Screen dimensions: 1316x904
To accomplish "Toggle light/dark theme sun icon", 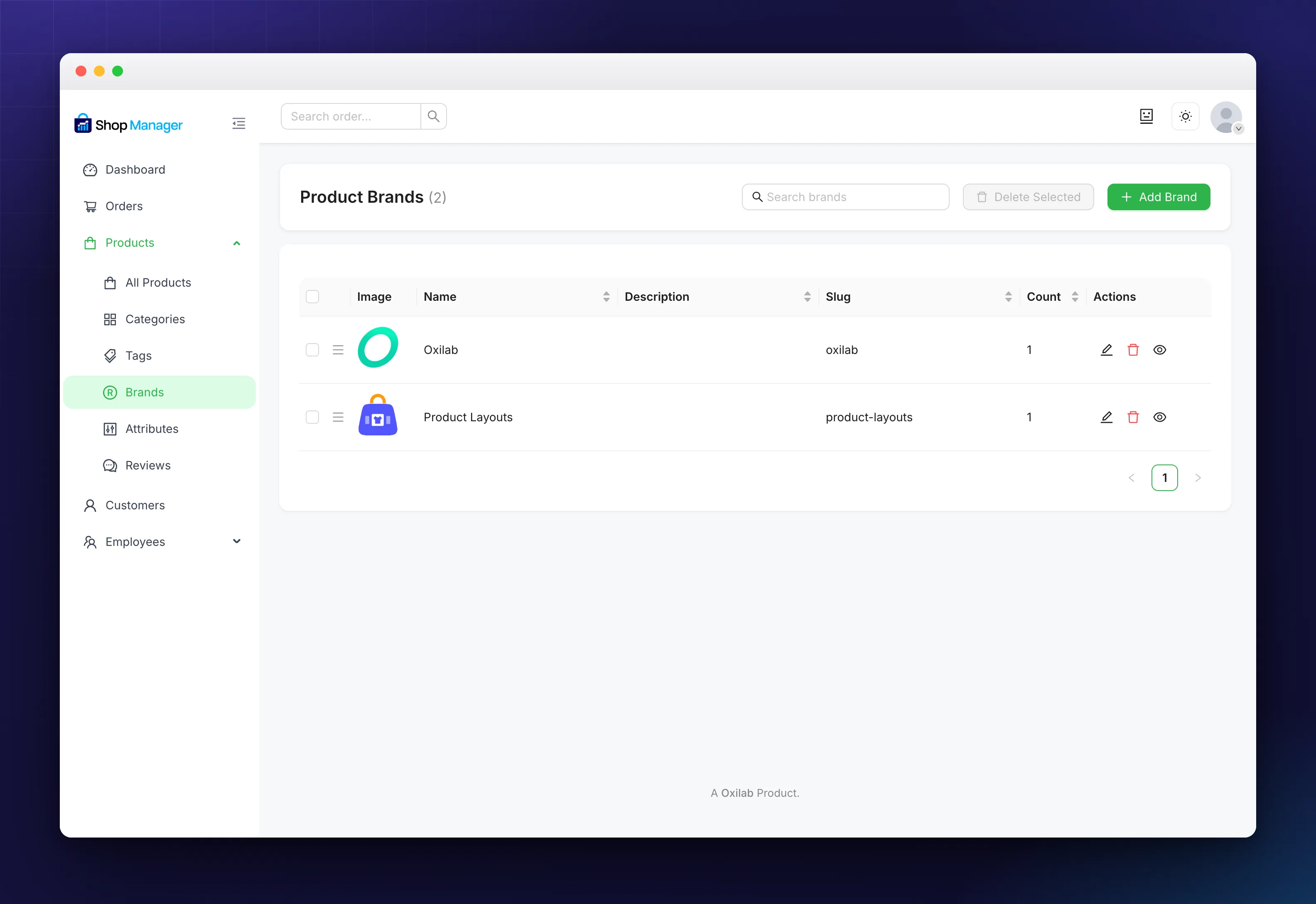I will tap(1185, 116).
